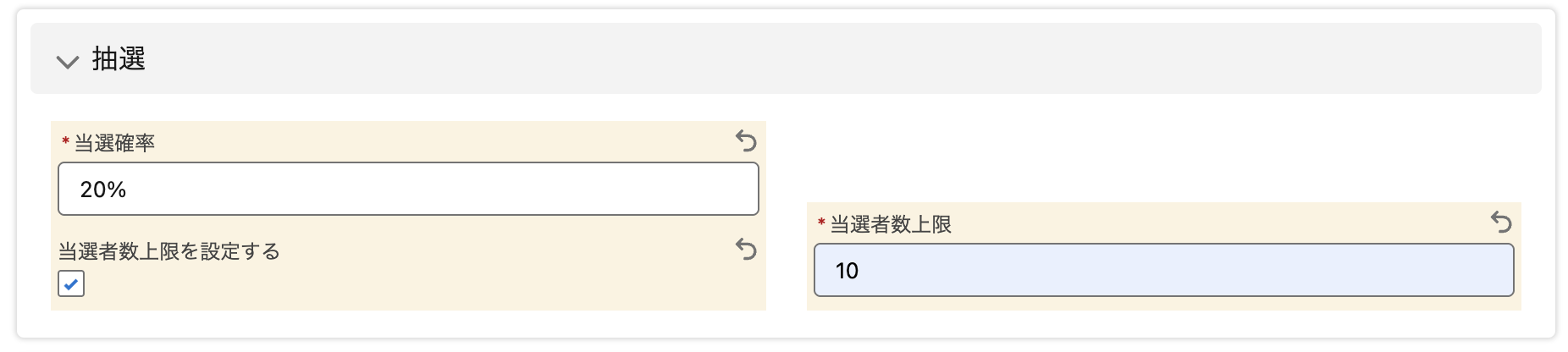Click the 抽選 section header title
The height and width of the screenshot is (352, 1568).
click(x=119, y=59)
